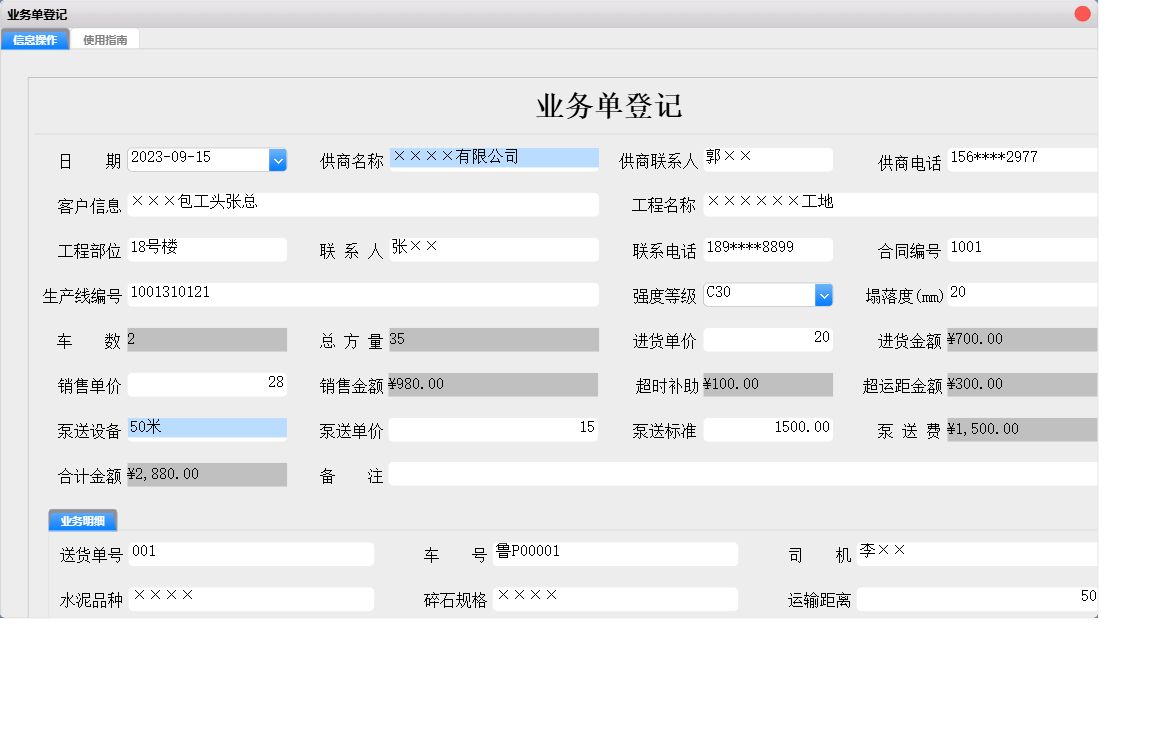Open the 日期 date picker dropdown
The height and width of the screenshot is (756, 1160).
coord(277,159)
